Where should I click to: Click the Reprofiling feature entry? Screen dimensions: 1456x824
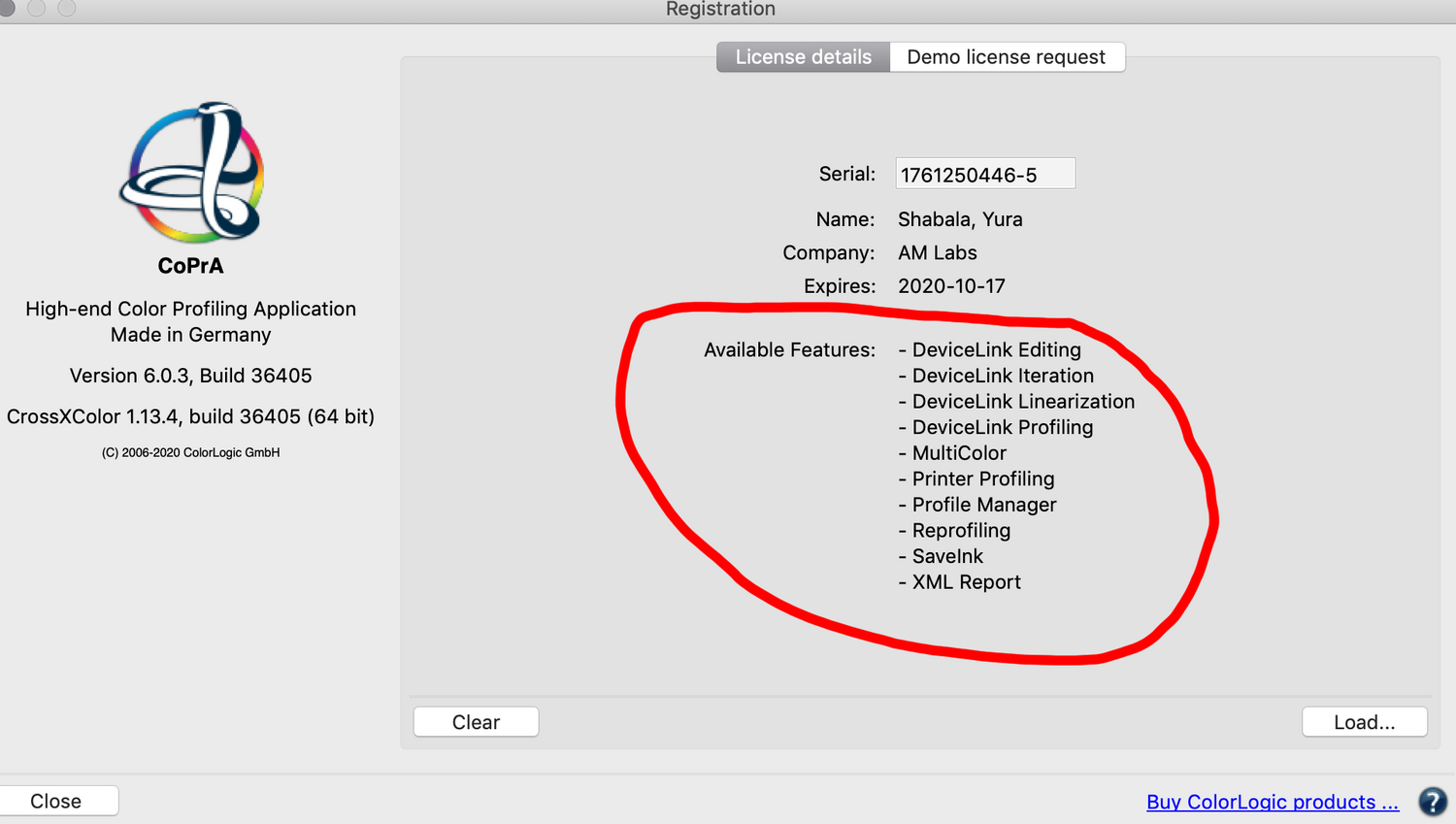pos(954,530)
